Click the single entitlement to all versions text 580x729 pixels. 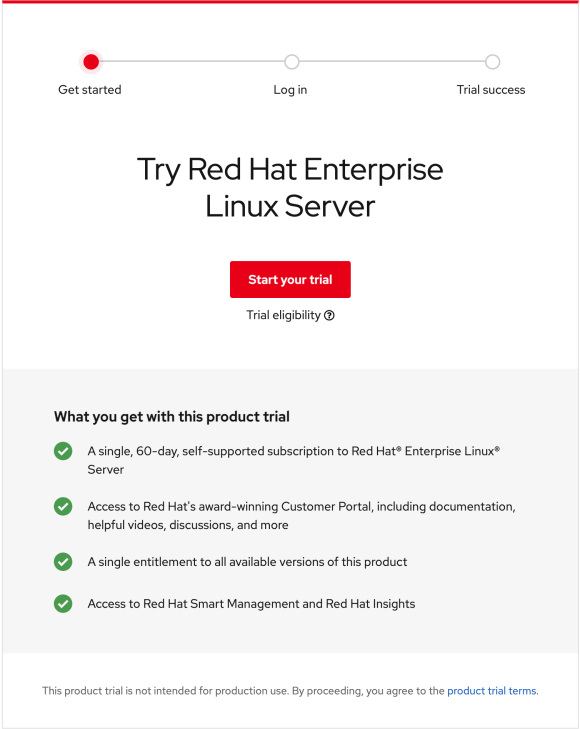tap(247, 562)
